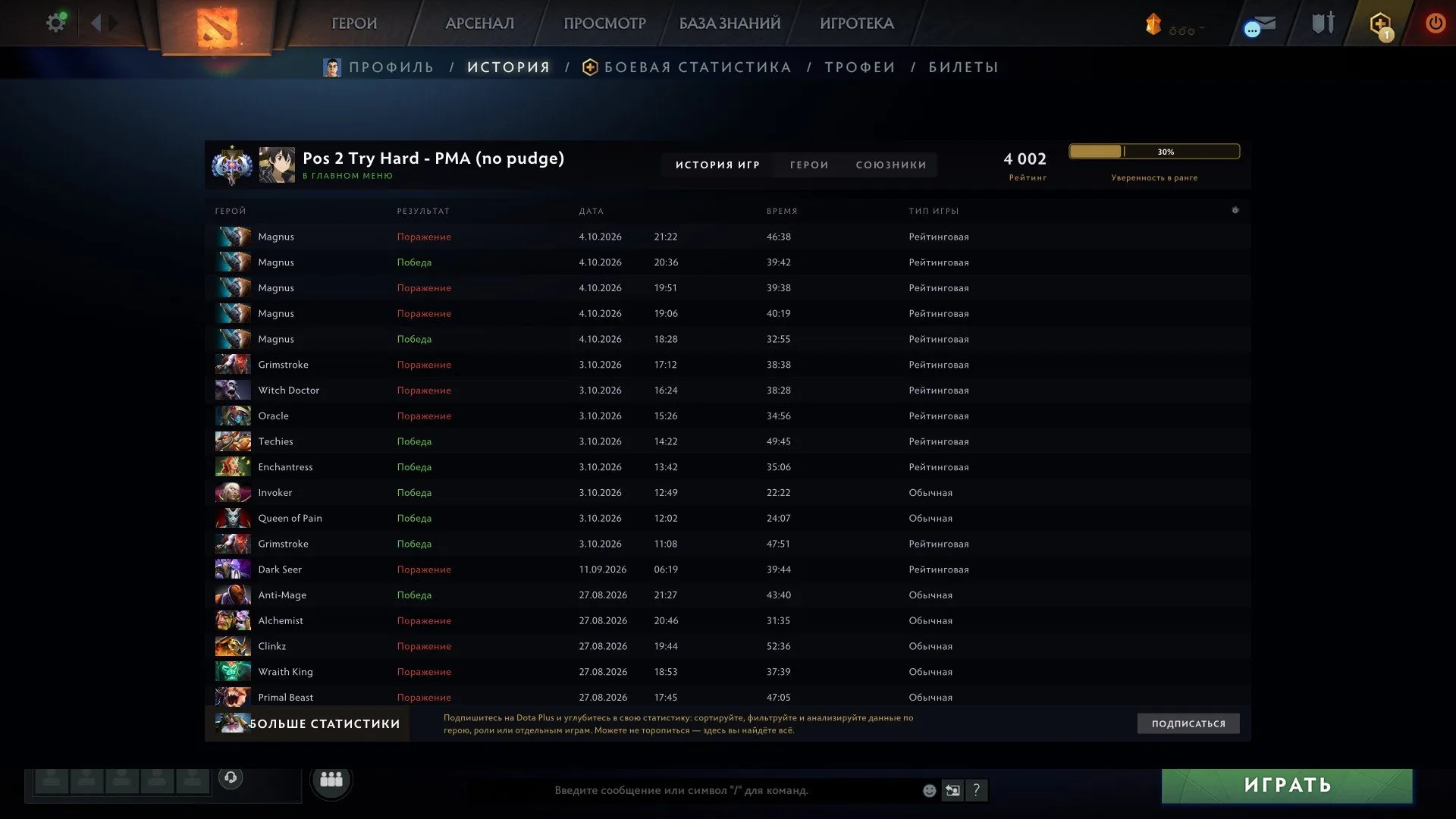Click the ПОДПИСАТЬСЯ button
Viewport: 1456px width, 819px height.
point(1188,723)
